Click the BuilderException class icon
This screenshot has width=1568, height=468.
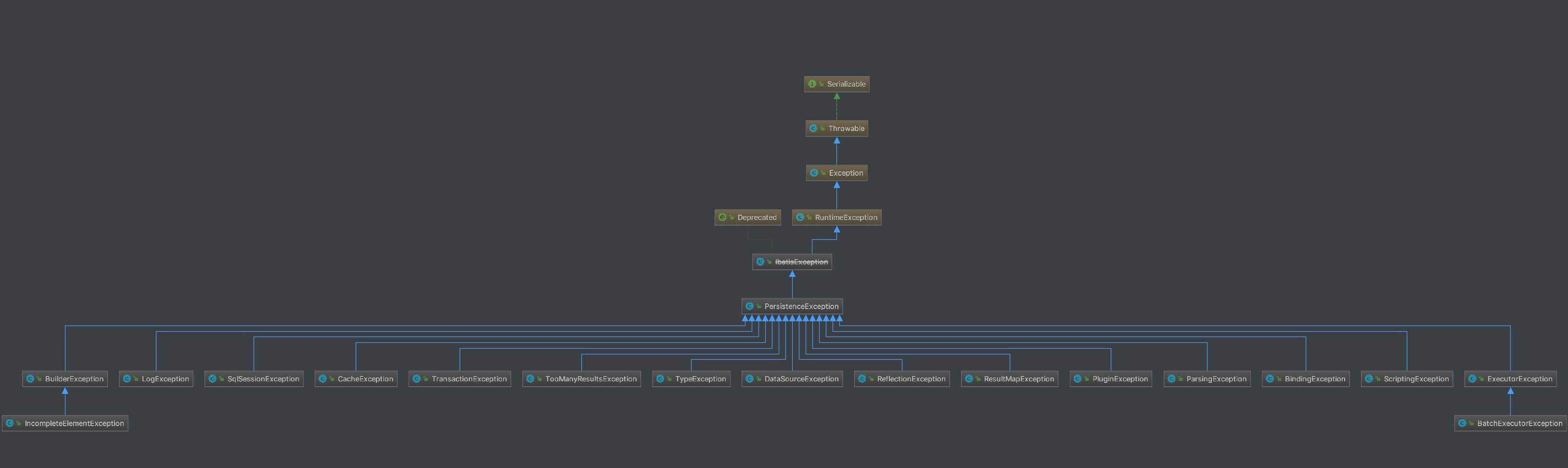coord(30,378)
